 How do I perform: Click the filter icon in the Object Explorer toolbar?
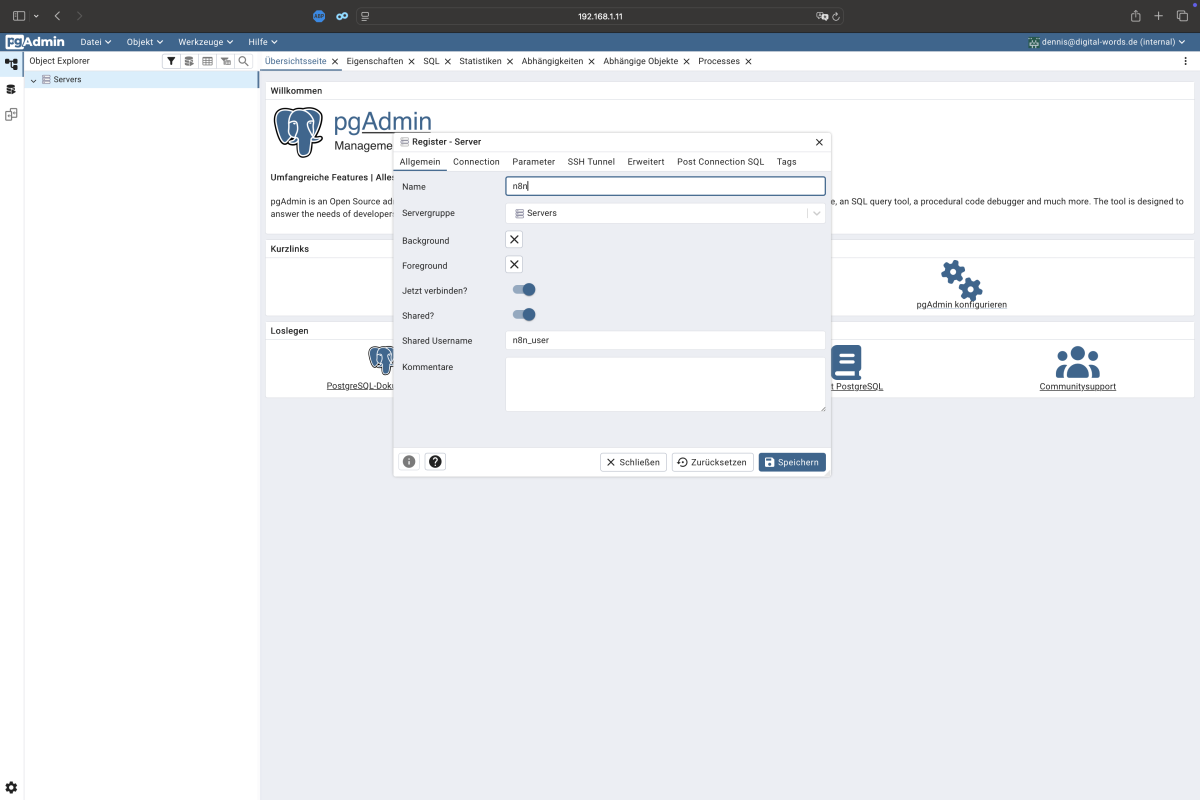tap(171, 61)
